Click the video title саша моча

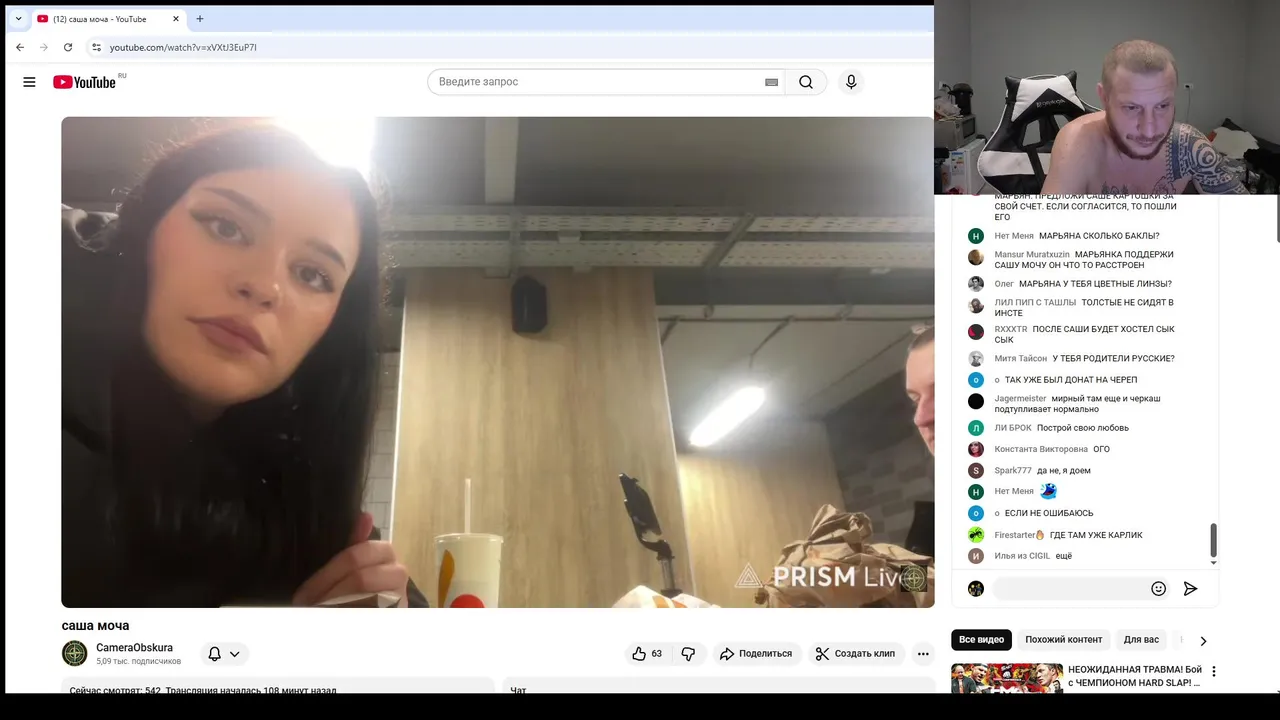[x=95, y=626]
